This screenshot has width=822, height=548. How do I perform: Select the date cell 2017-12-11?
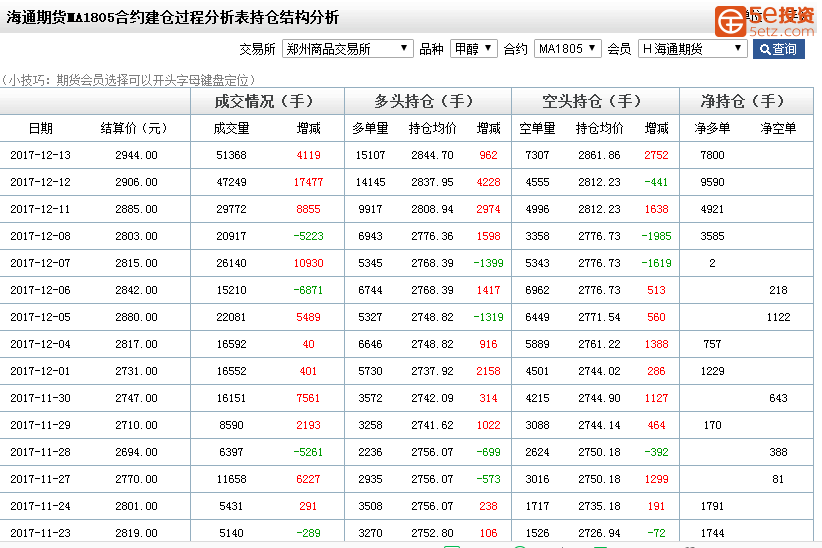tap(40, 209)
